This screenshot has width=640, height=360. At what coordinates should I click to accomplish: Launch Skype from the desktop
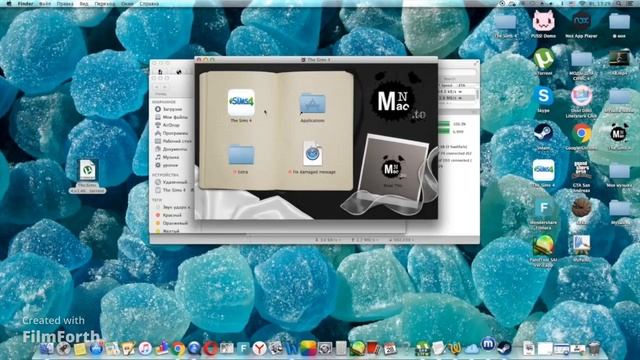pyautogui.click(x=543, y=96)
